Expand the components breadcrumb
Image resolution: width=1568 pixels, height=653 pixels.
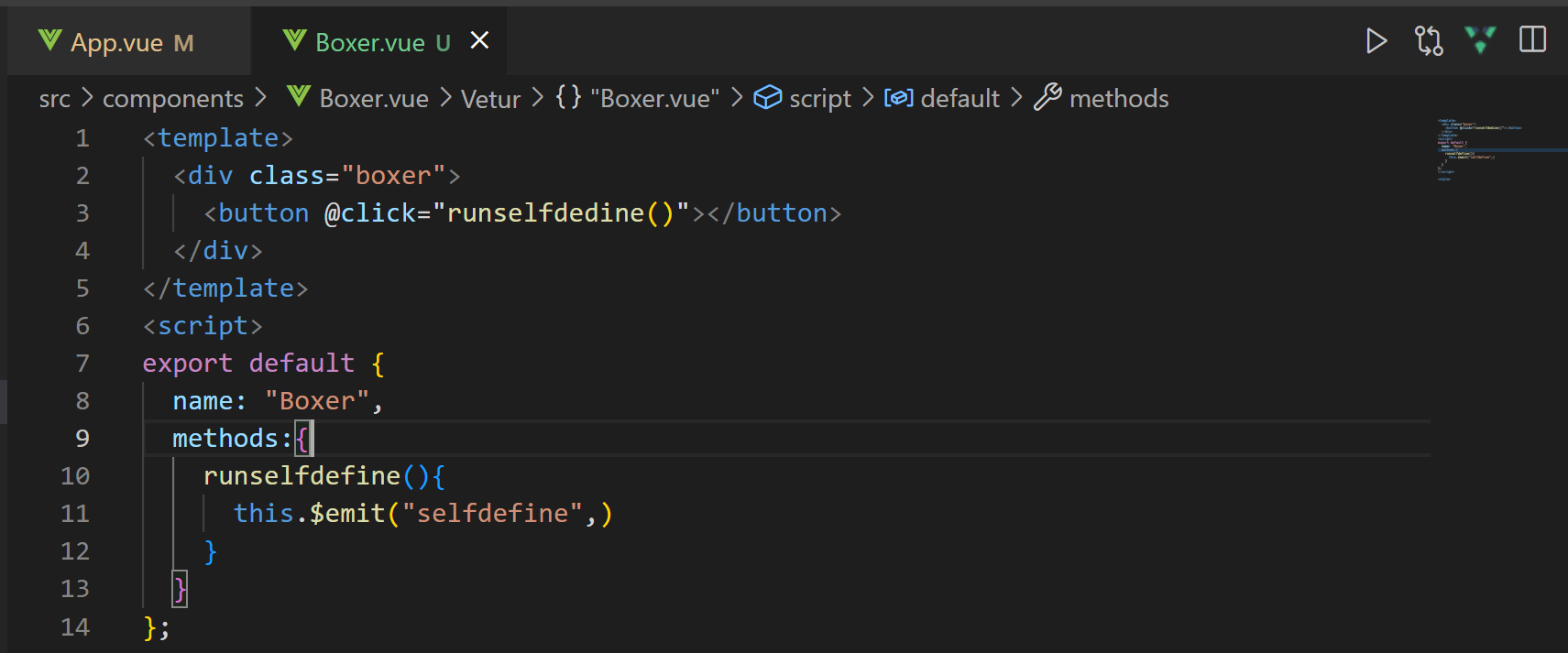click(172, 99)
